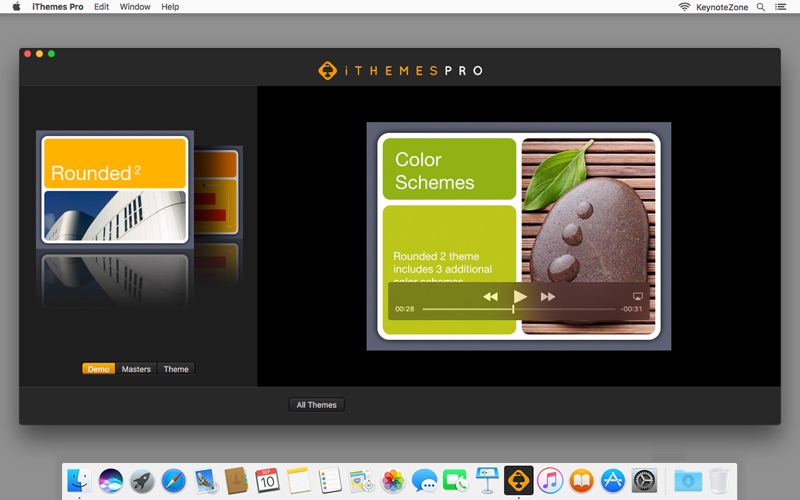
Task: Open Finder from the Dock
Action: tap(79, 480)
